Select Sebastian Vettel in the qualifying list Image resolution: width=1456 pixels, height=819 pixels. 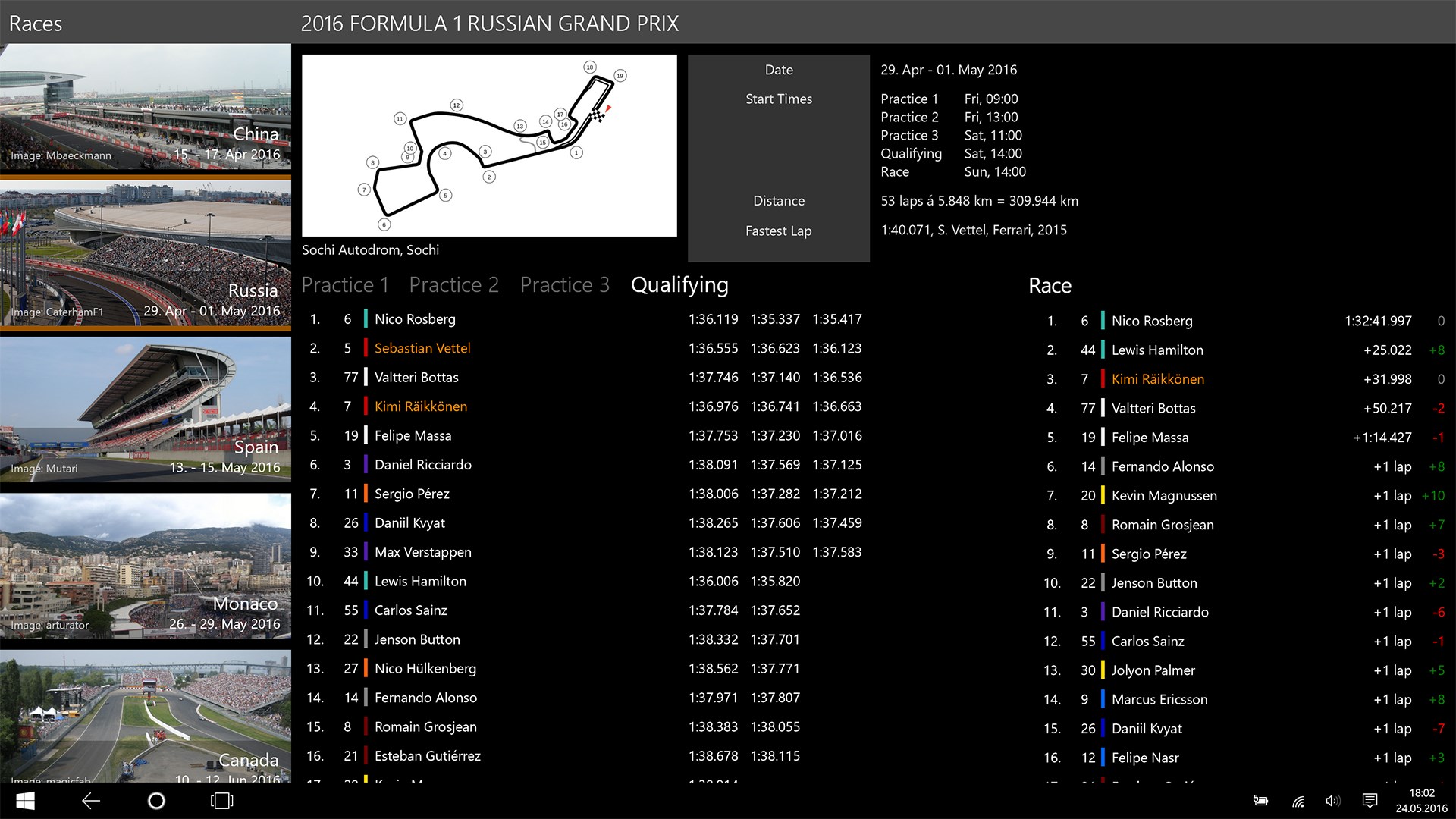tap(422, 348)
